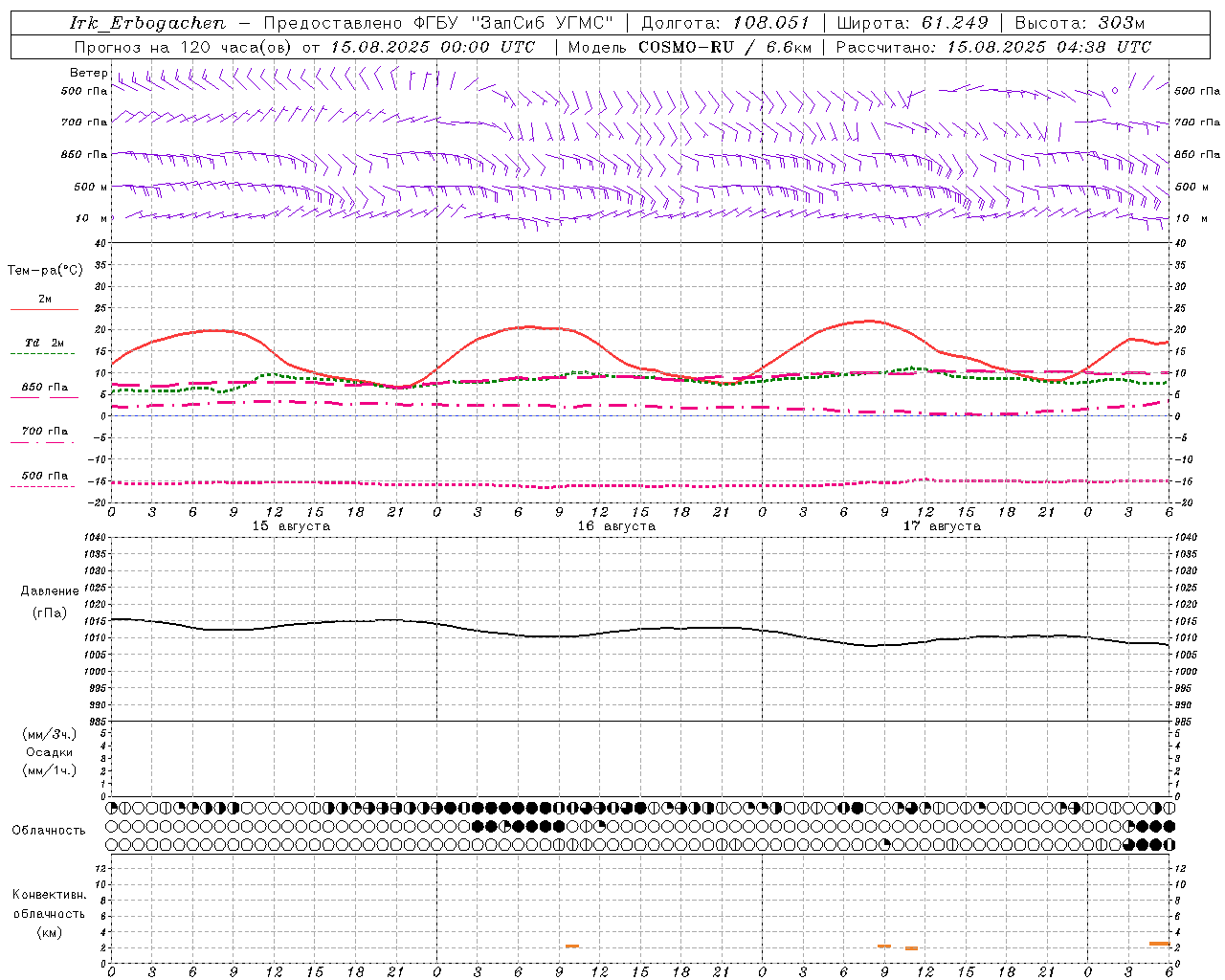Image resolution: width=1225 pixels, height=980 pixels.
Task: Click the '15 августа' date label
Action: 291,526
